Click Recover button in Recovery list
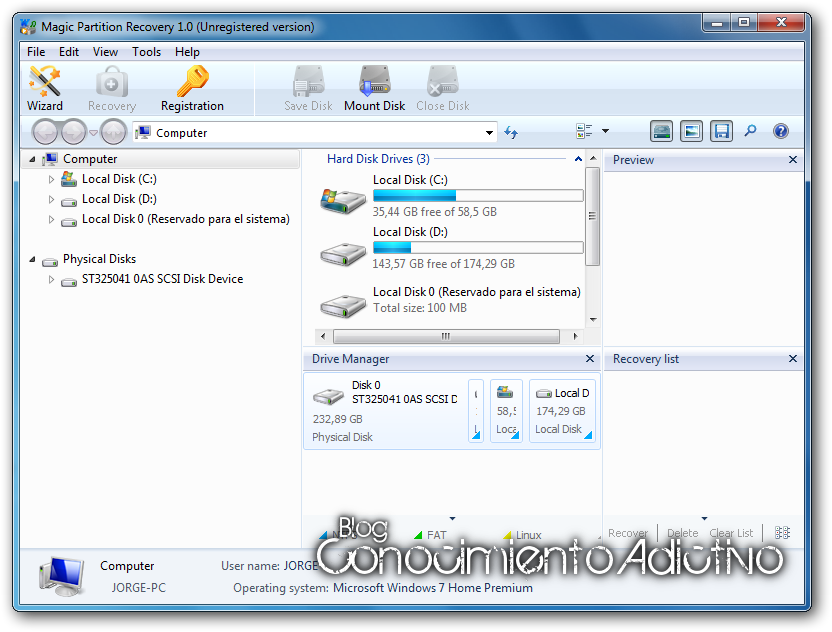Screen dimensions: 832x632 (x=628, y=533)
